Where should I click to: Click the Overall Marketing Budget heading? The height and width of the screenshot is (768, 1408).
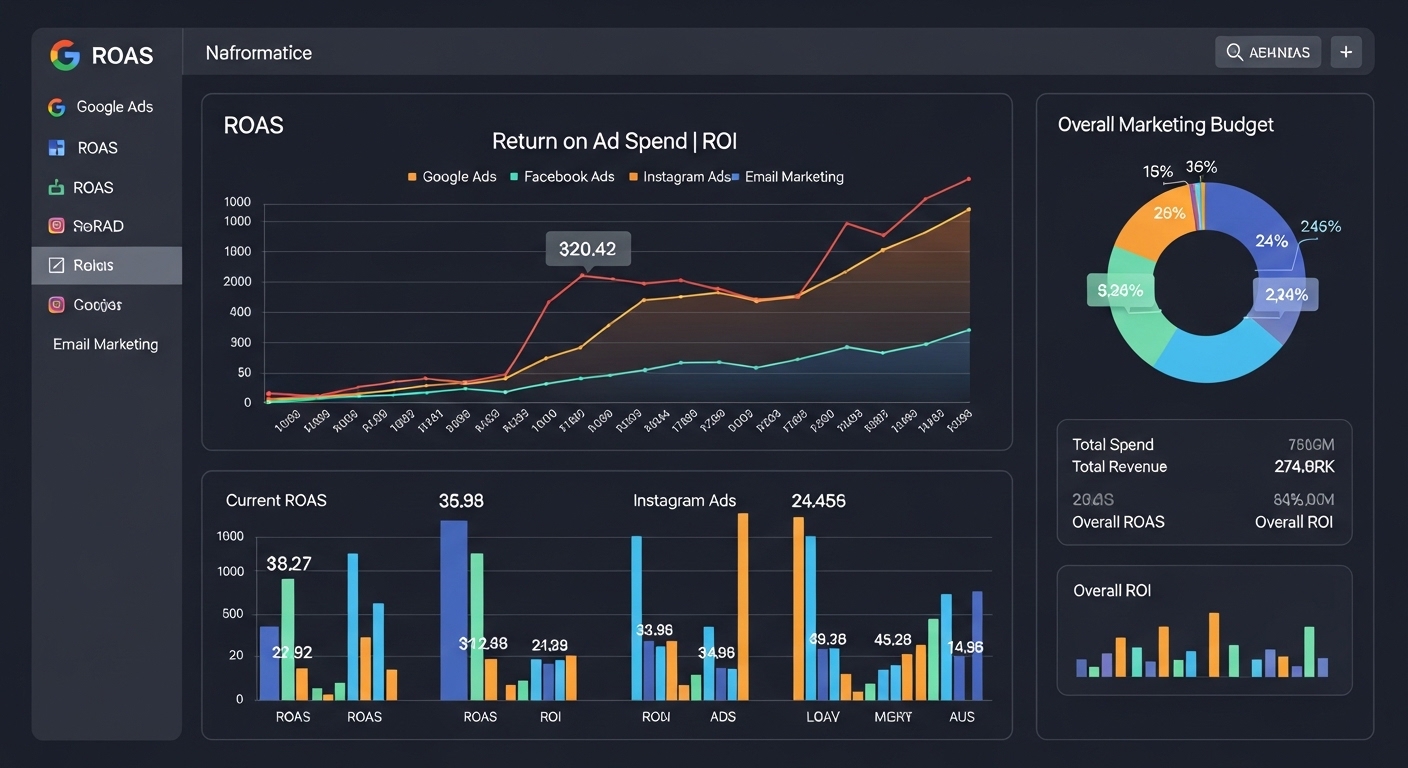[x=1166, y=125]
